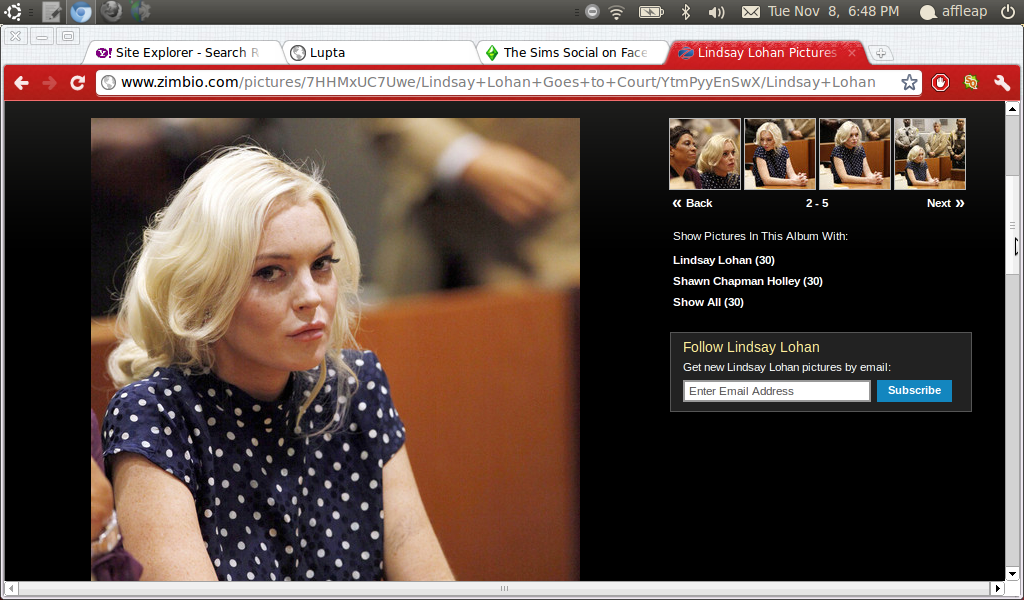Image resolution: width=1024 pixels, height=600 pixels.
Task: Open fourth thumbnail showing officers behind
Action: 929,154
